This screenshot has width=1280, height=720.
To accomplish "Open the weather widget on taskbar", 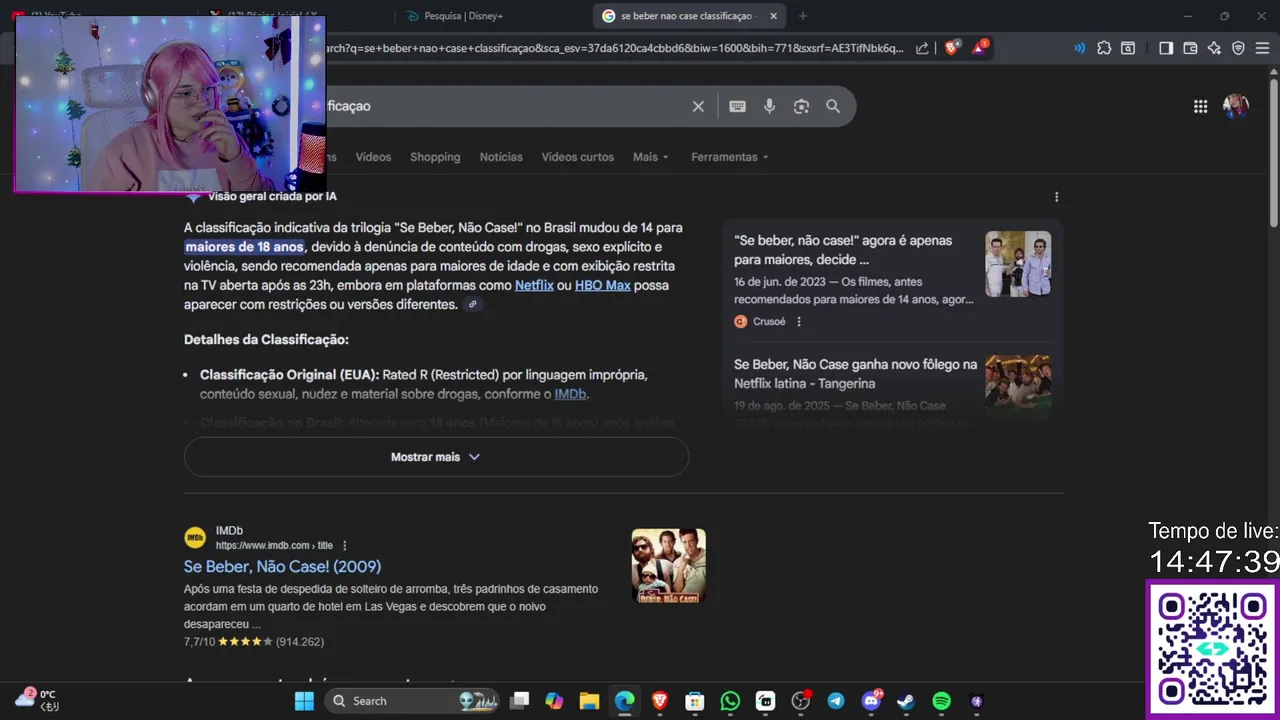I will pyautogui.click(x=36, y=700).
